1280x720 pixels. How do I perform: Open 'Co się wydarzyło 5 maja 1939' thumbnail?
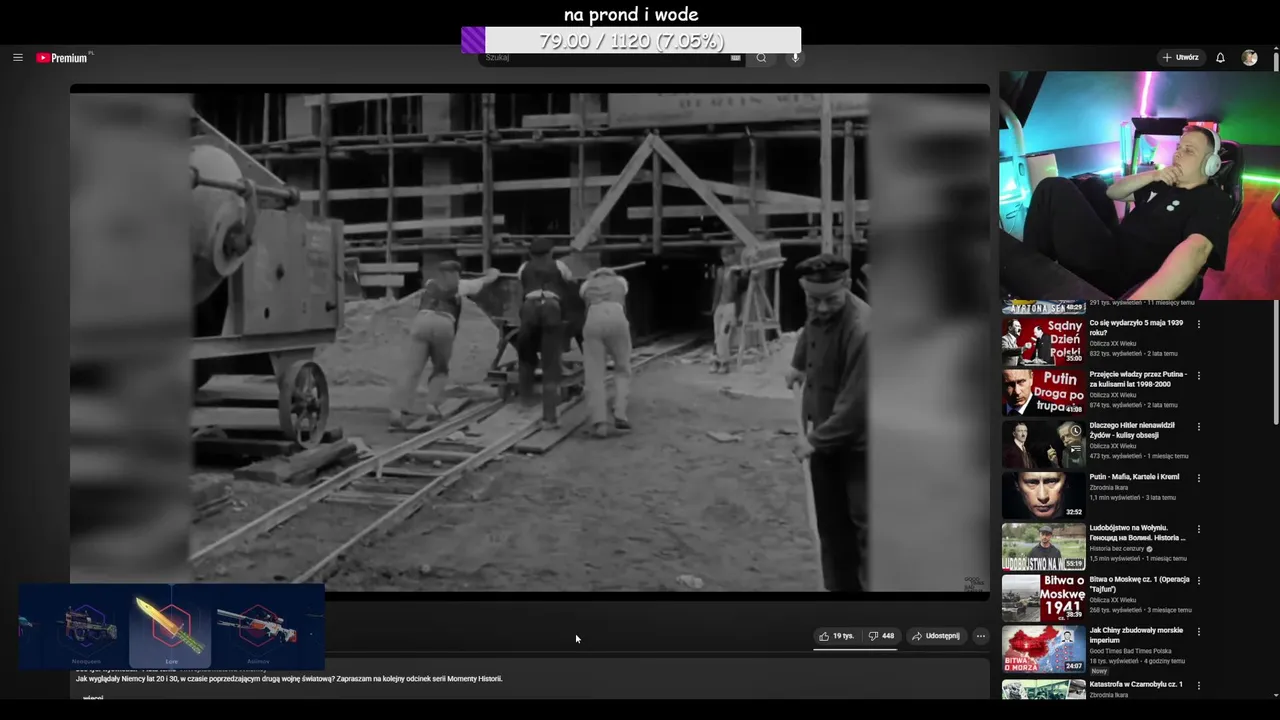click(x=1043, y=341)
